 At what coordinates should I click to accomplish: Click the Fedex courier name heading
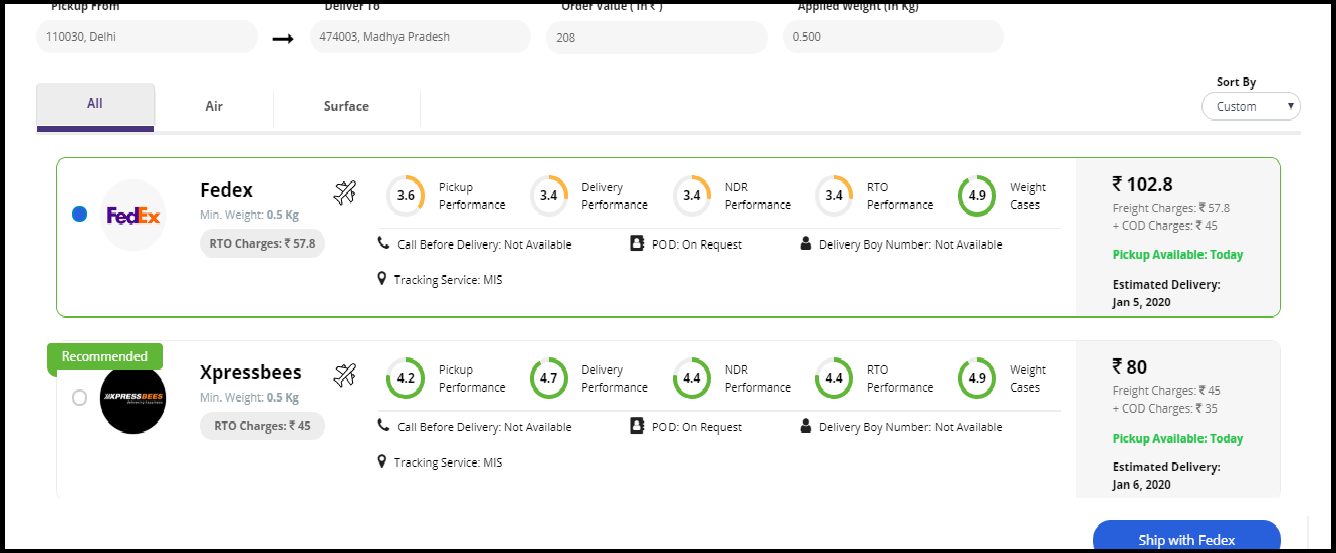(226, 190)
